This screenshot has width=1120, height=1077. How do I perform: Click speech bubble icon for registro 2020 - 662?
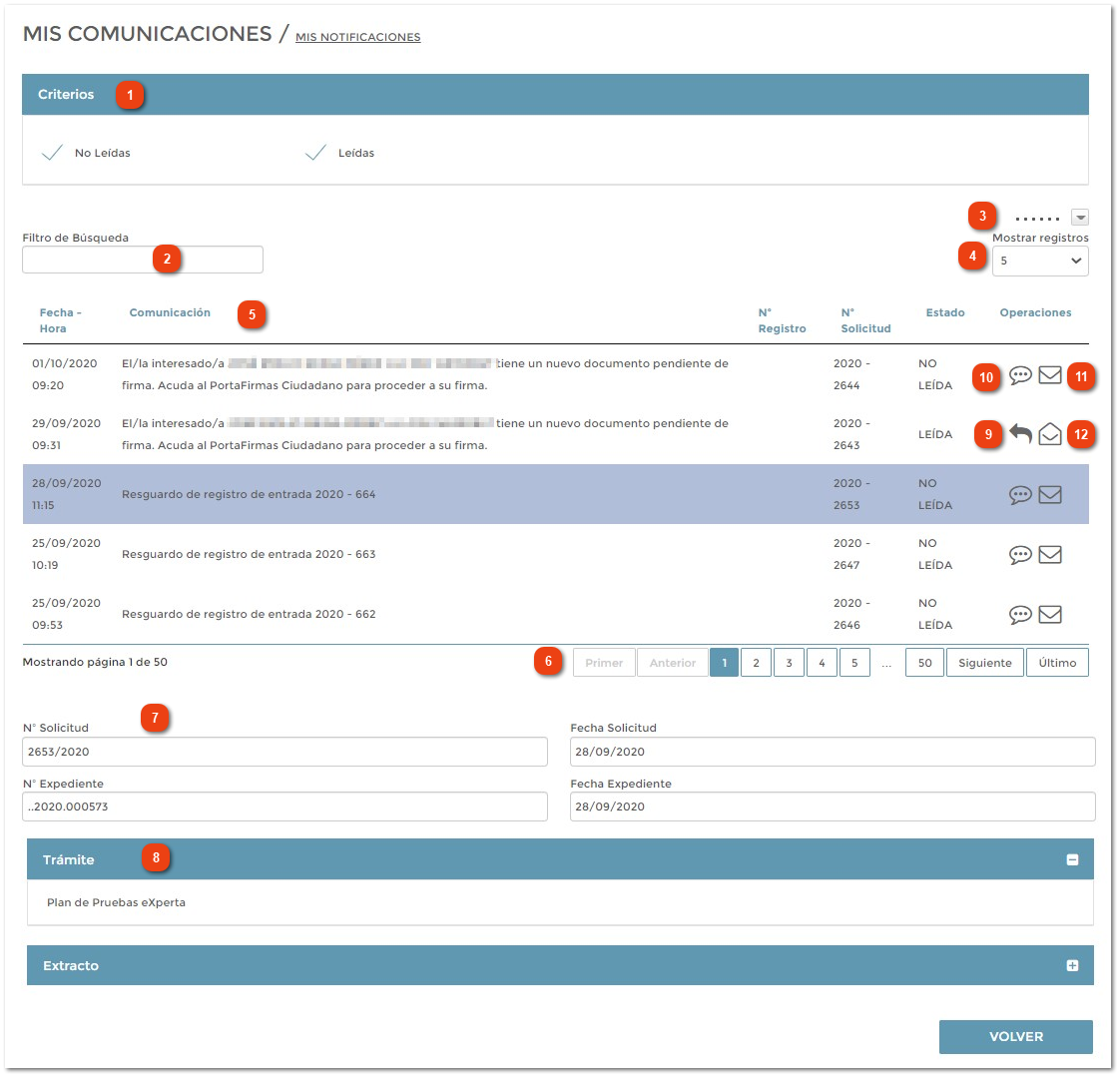tap(1019, 614)
